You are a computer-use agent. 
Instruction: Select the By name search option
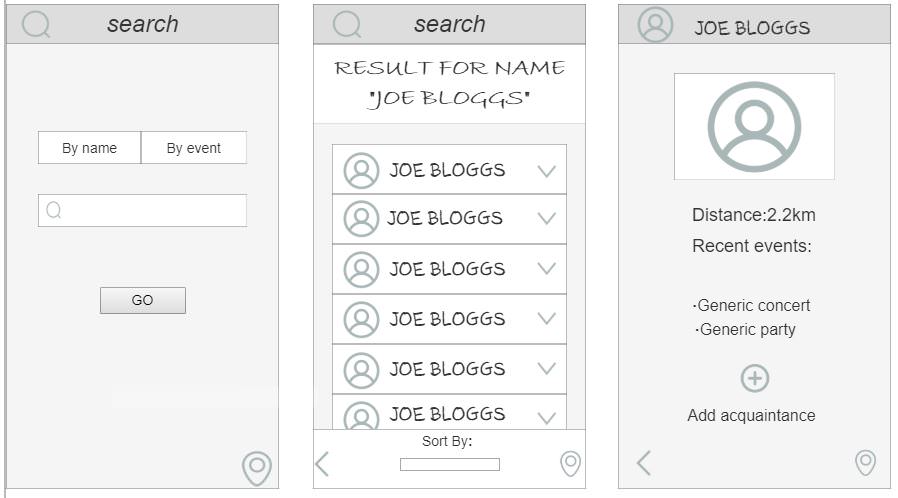pos(89,148)
